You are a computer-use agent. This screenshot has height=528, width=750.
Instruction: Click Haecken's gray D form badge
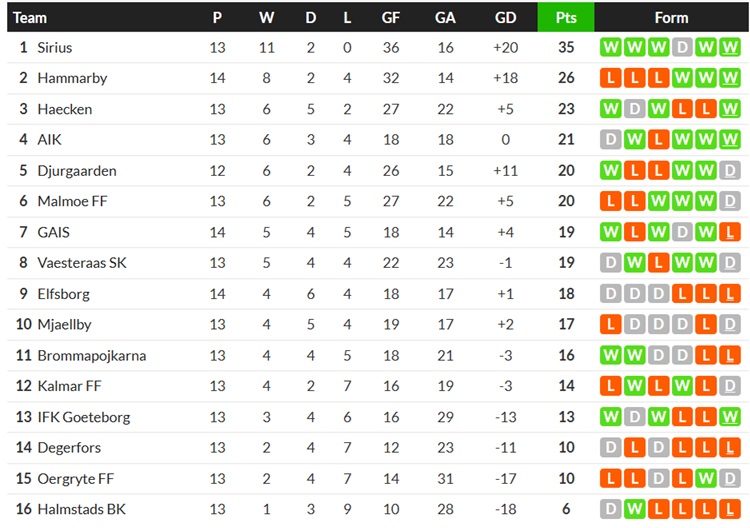[x=634, y=109]
